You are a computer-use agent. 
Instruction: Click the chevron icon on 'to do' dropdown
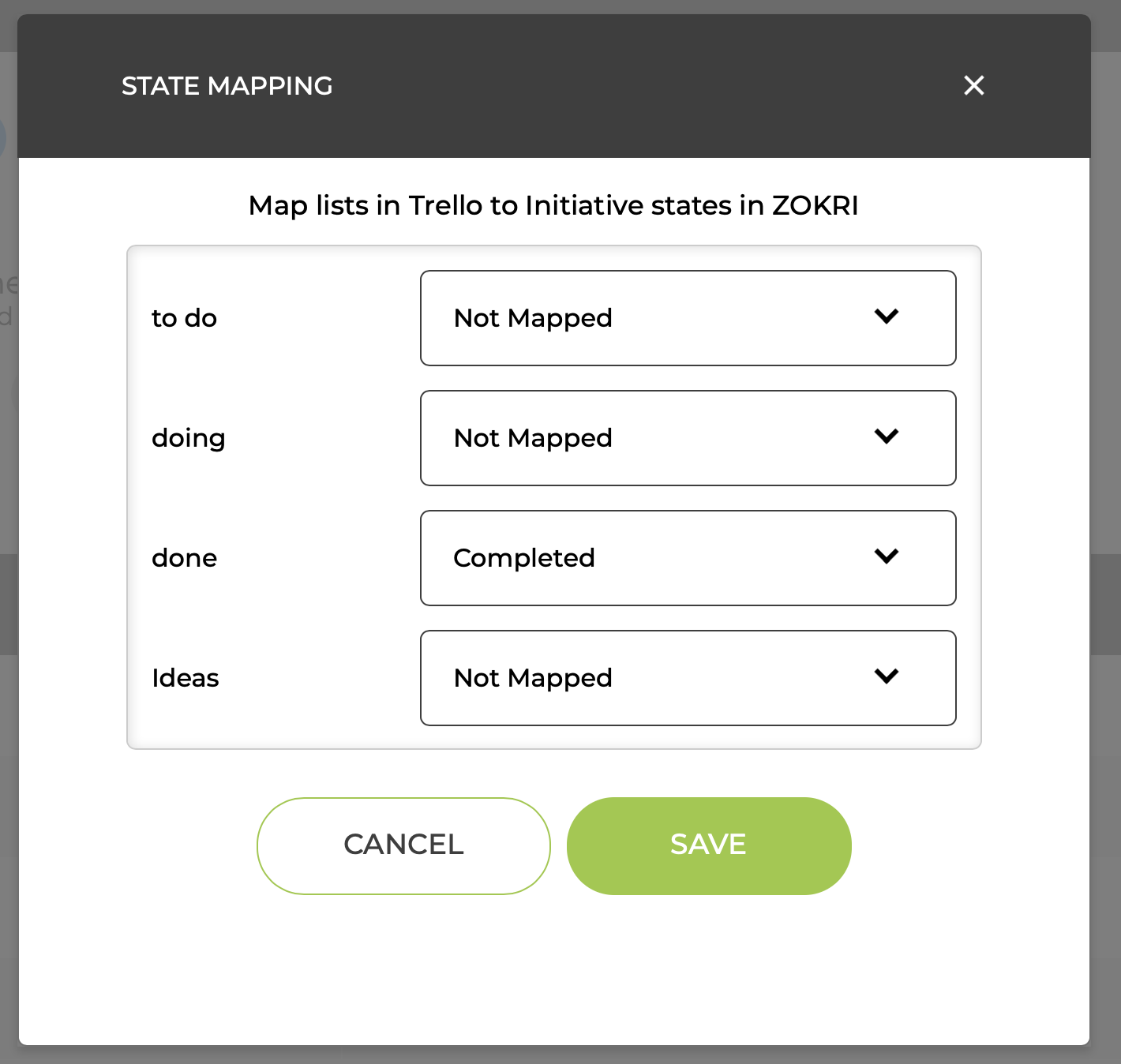point(886,317)
